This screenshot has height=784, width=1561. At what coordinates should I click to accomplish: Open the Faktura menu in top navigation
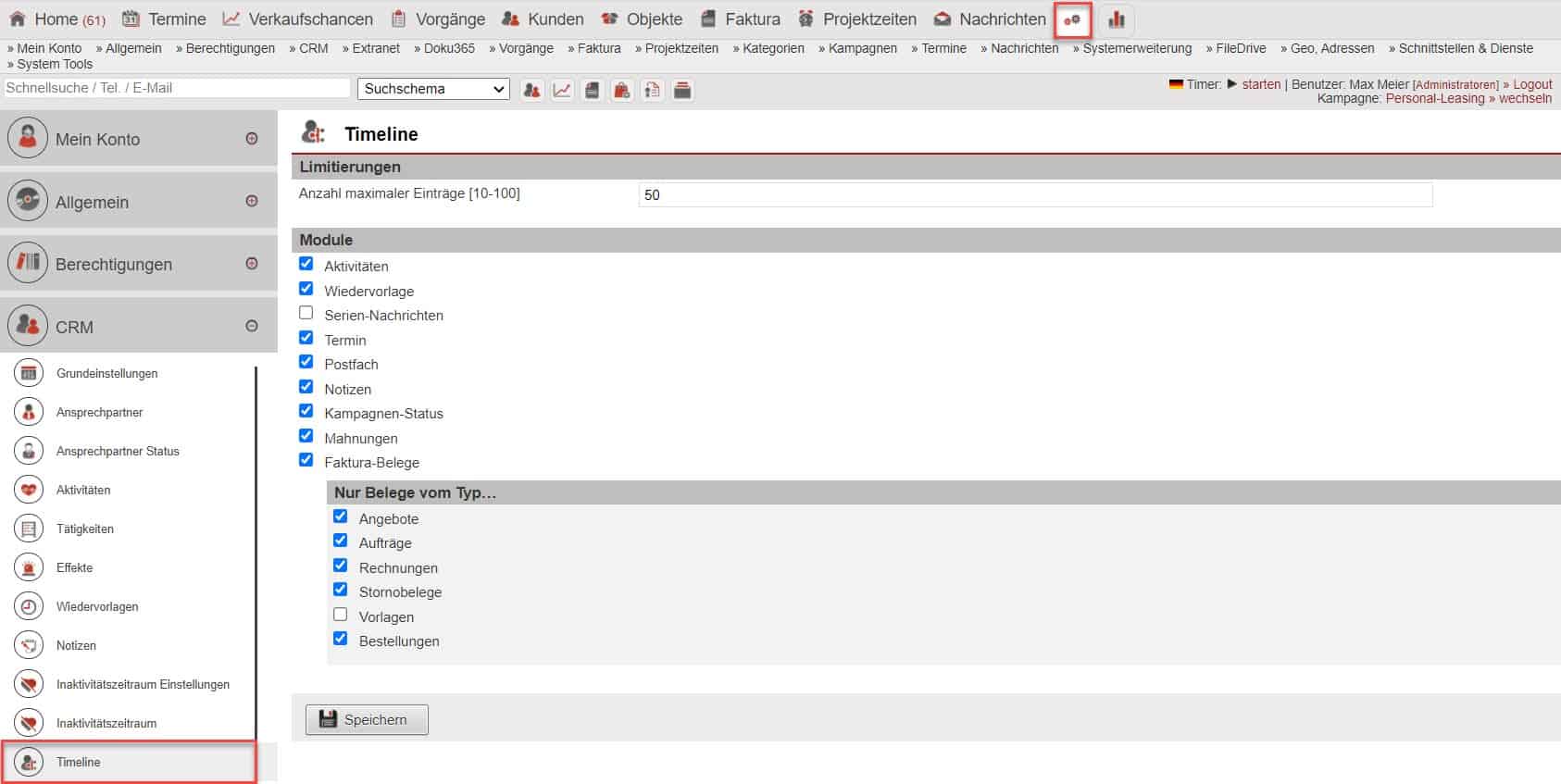pyautogui.click(x=740, y=19)
